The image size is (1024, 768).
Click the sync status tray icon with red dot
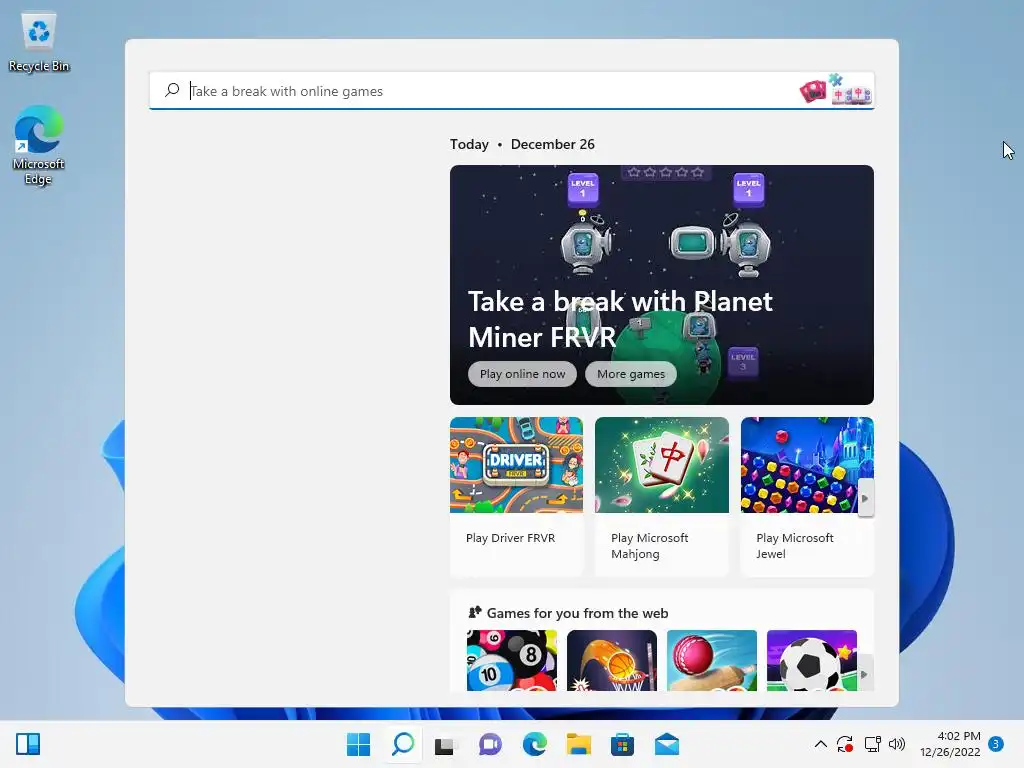click(x=844, y=744)
